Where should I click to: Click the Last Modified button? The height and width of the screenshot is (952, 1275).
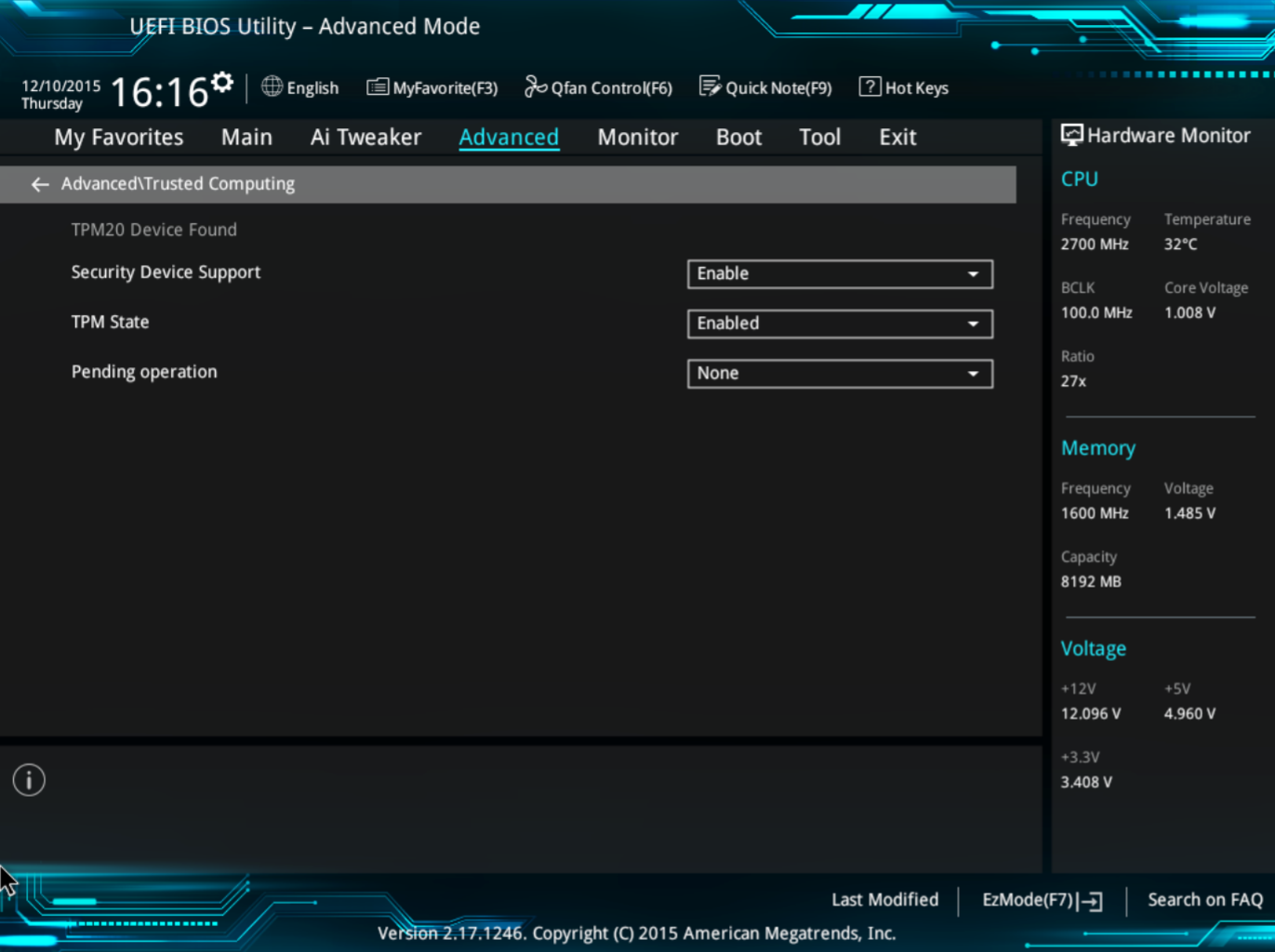point(884,900)
